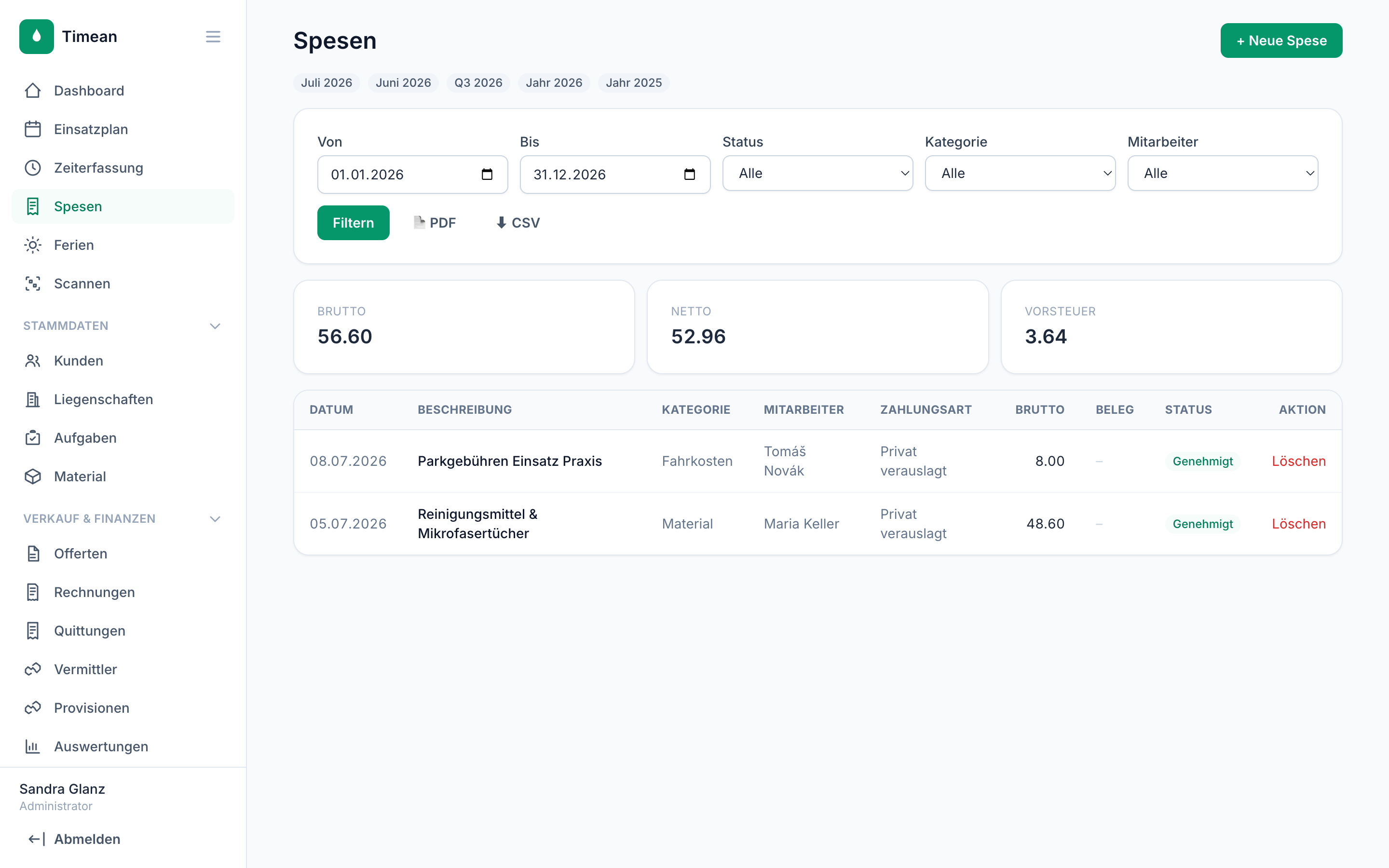Click the Scannen scan-frame icon
The width and height of the screenshot is (1389, 868).
tap(33, 284)
